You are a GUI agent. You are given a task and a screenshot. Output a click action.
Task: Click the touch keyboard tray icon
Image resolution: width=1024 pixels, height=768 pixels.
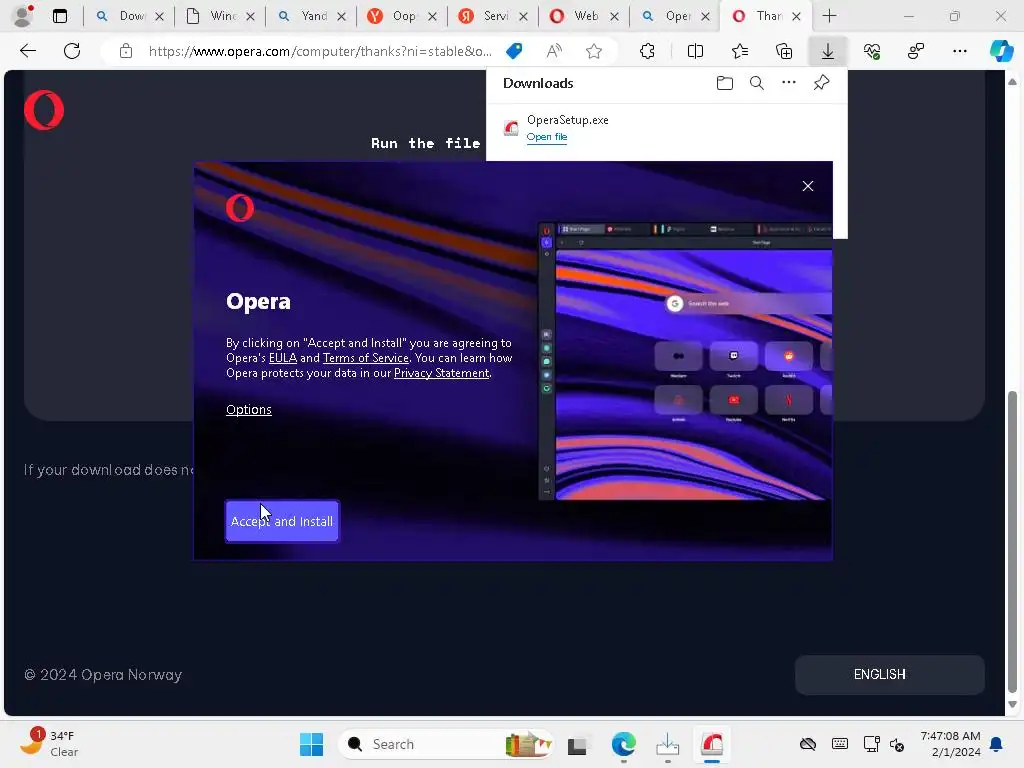840,744
